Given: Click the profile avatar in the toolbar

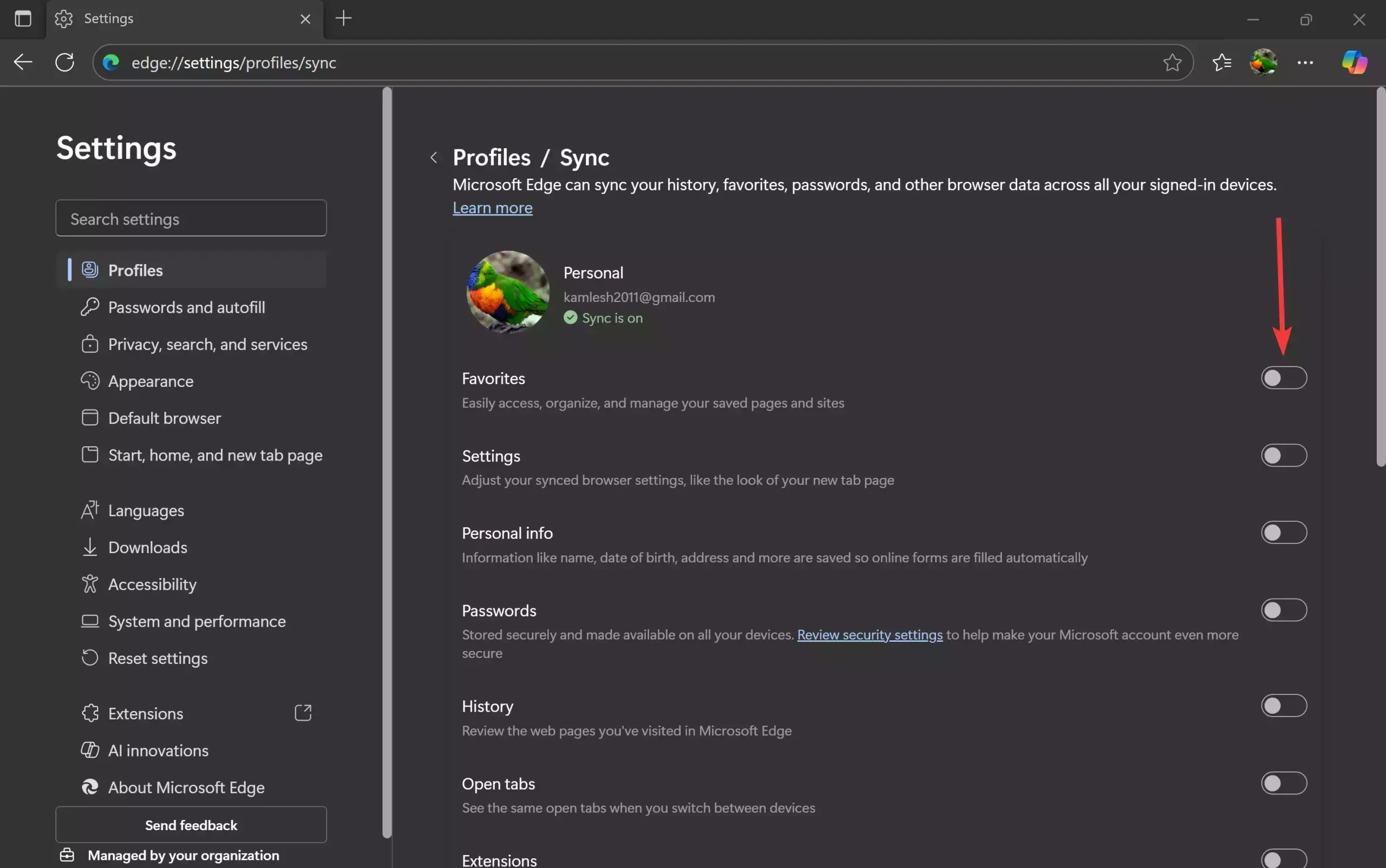Looking at the screenshot, I should (1264, 62).
